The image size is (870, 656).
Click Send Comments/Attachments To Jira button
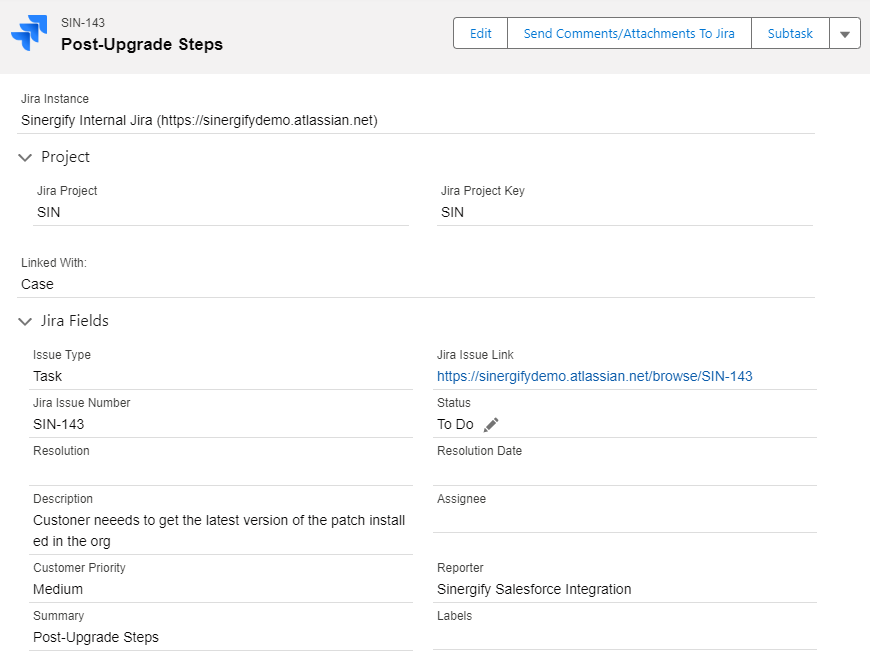point(629,33)
